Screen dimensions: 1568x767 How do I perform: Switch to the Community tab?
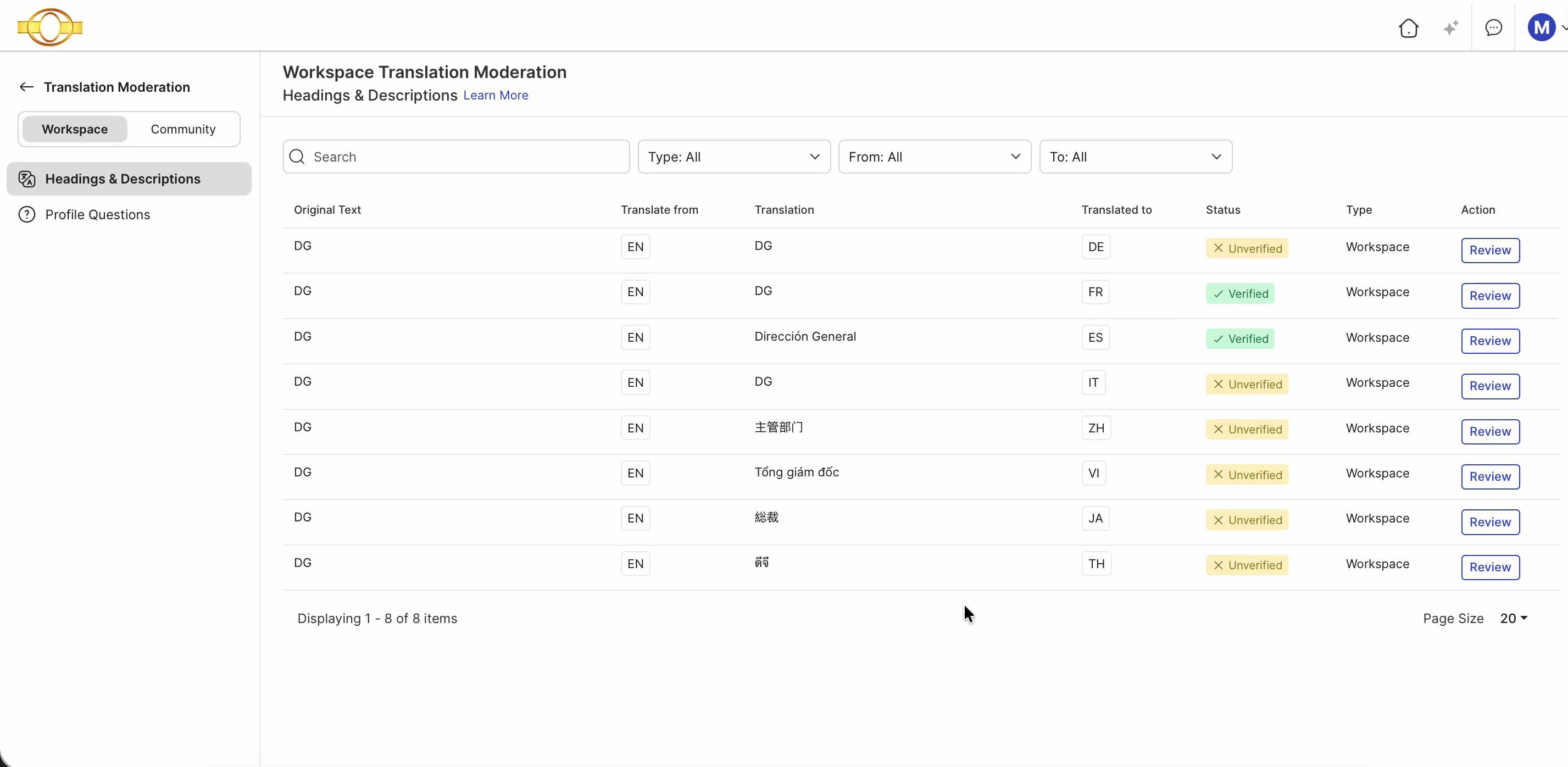[x=183, y=129]
